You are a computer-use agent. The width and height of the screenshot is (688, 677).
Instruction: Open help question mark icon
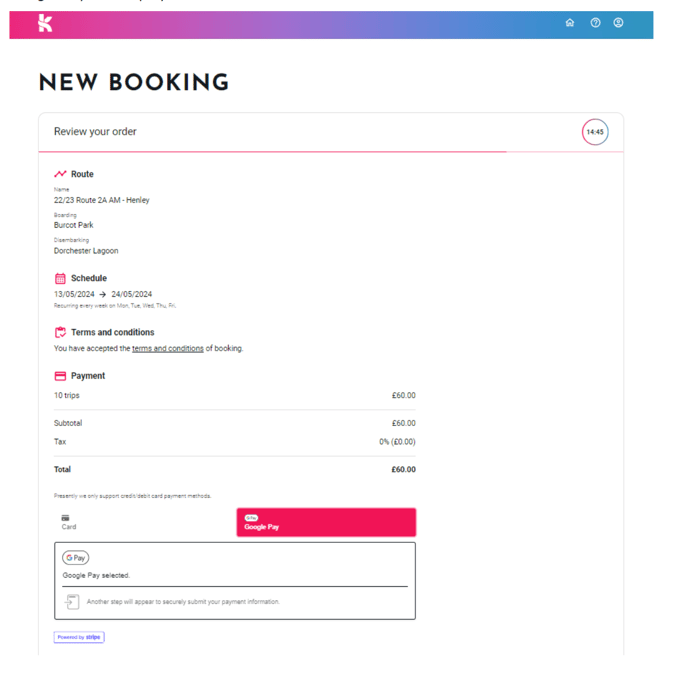pyautogui.click(x=595, y=22)
